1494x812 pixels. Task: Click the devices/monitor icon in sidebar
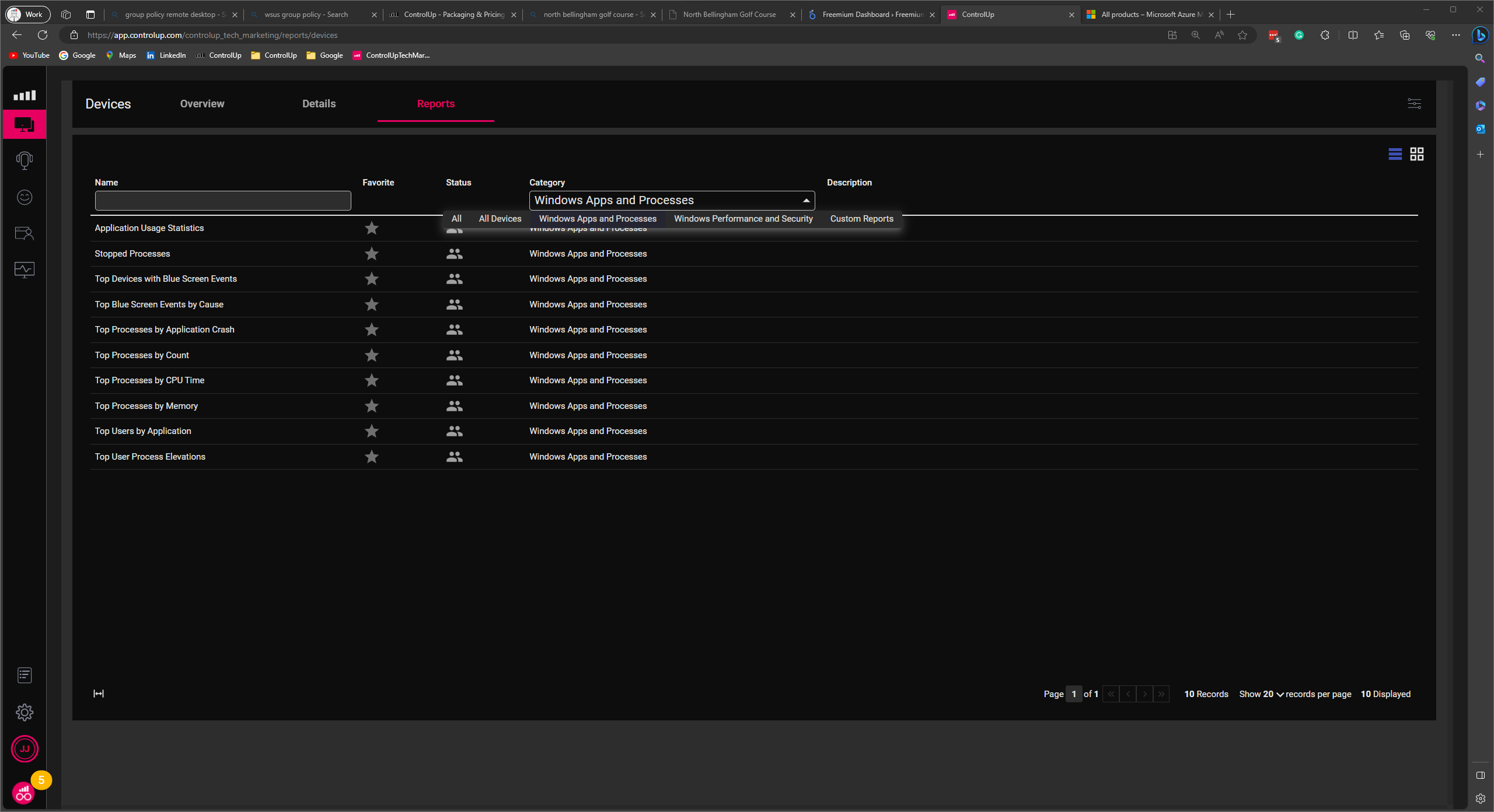(x=25, y=124)
